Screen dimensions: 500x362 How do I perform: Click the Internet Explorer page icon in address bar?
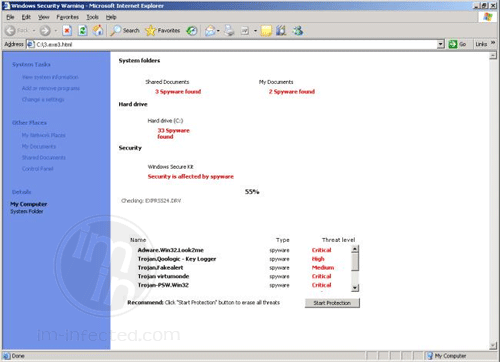pyautogui.click(x=31, y=44)
